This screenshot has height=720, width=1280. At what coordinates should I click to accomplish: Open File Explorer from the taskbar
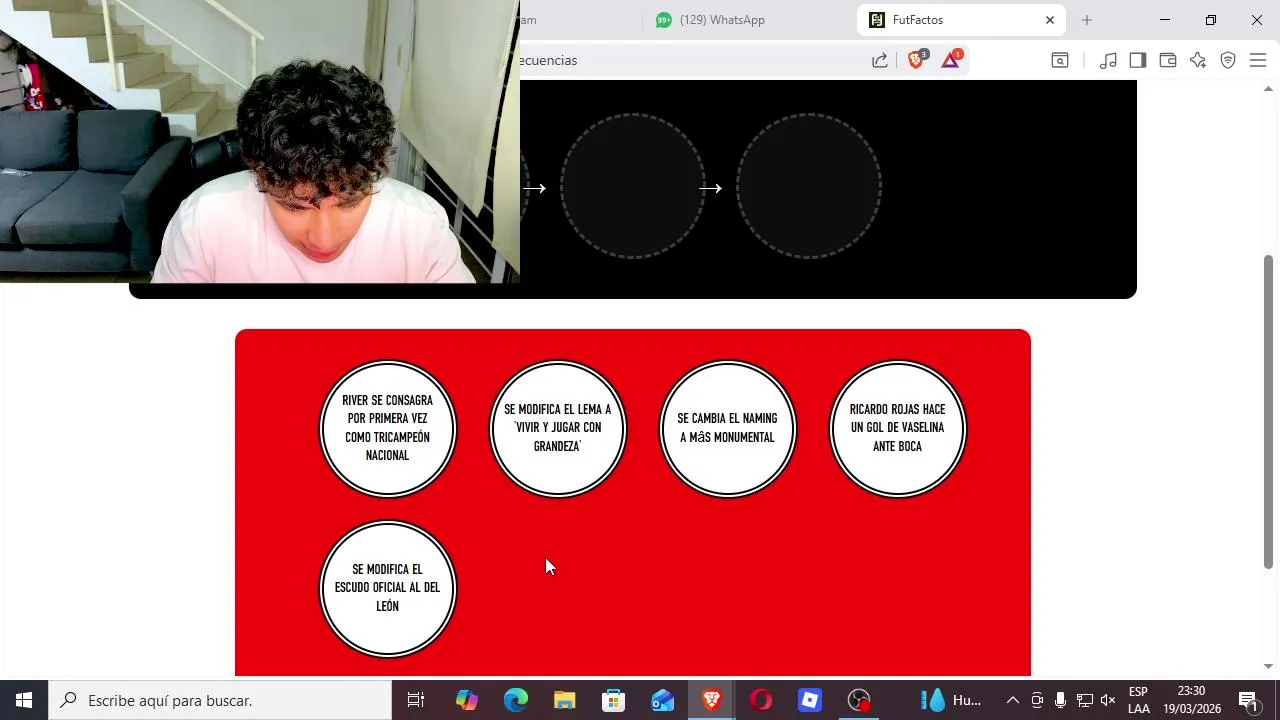[564, 700]
